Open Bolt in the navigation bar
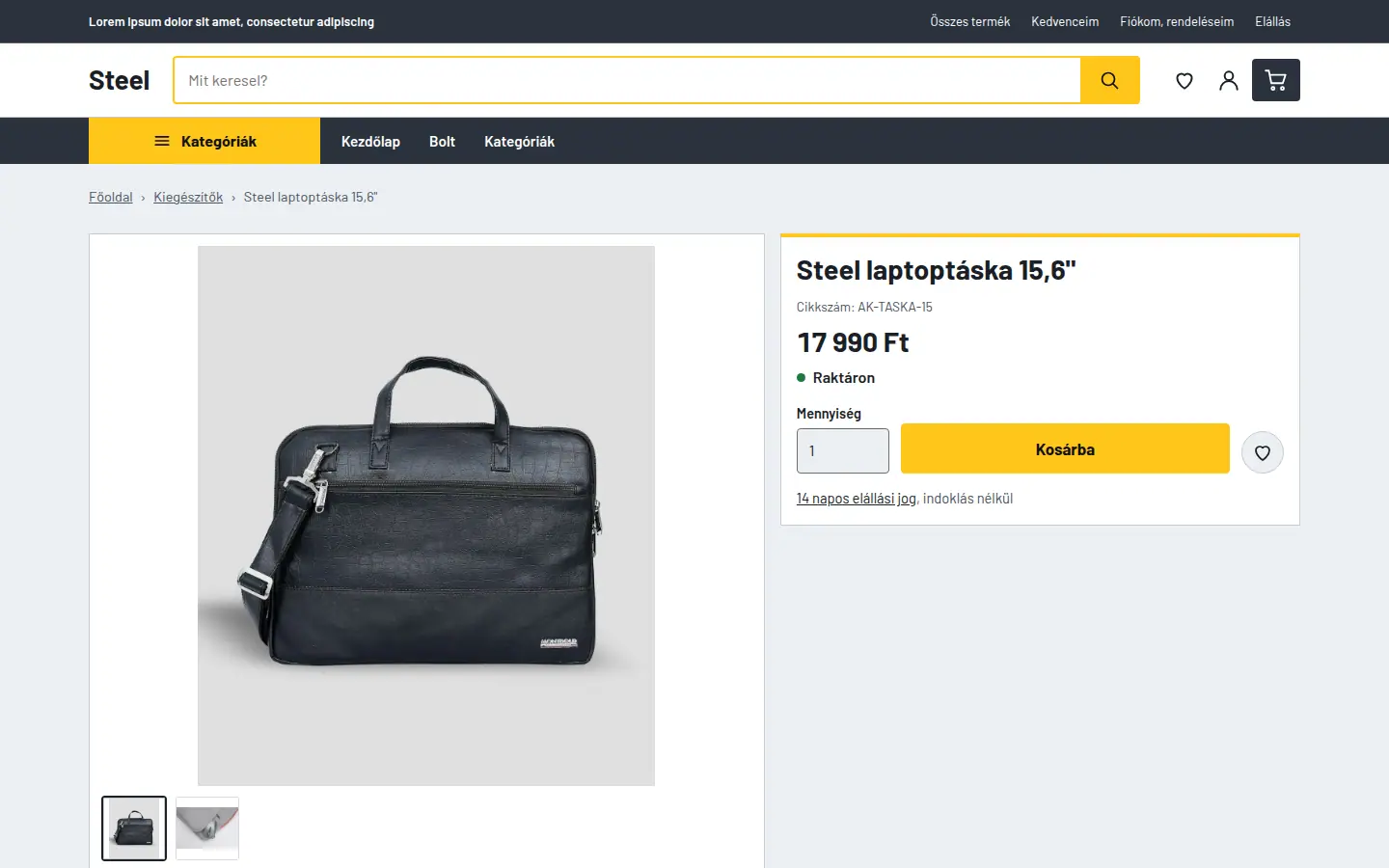 pos(442,142)
